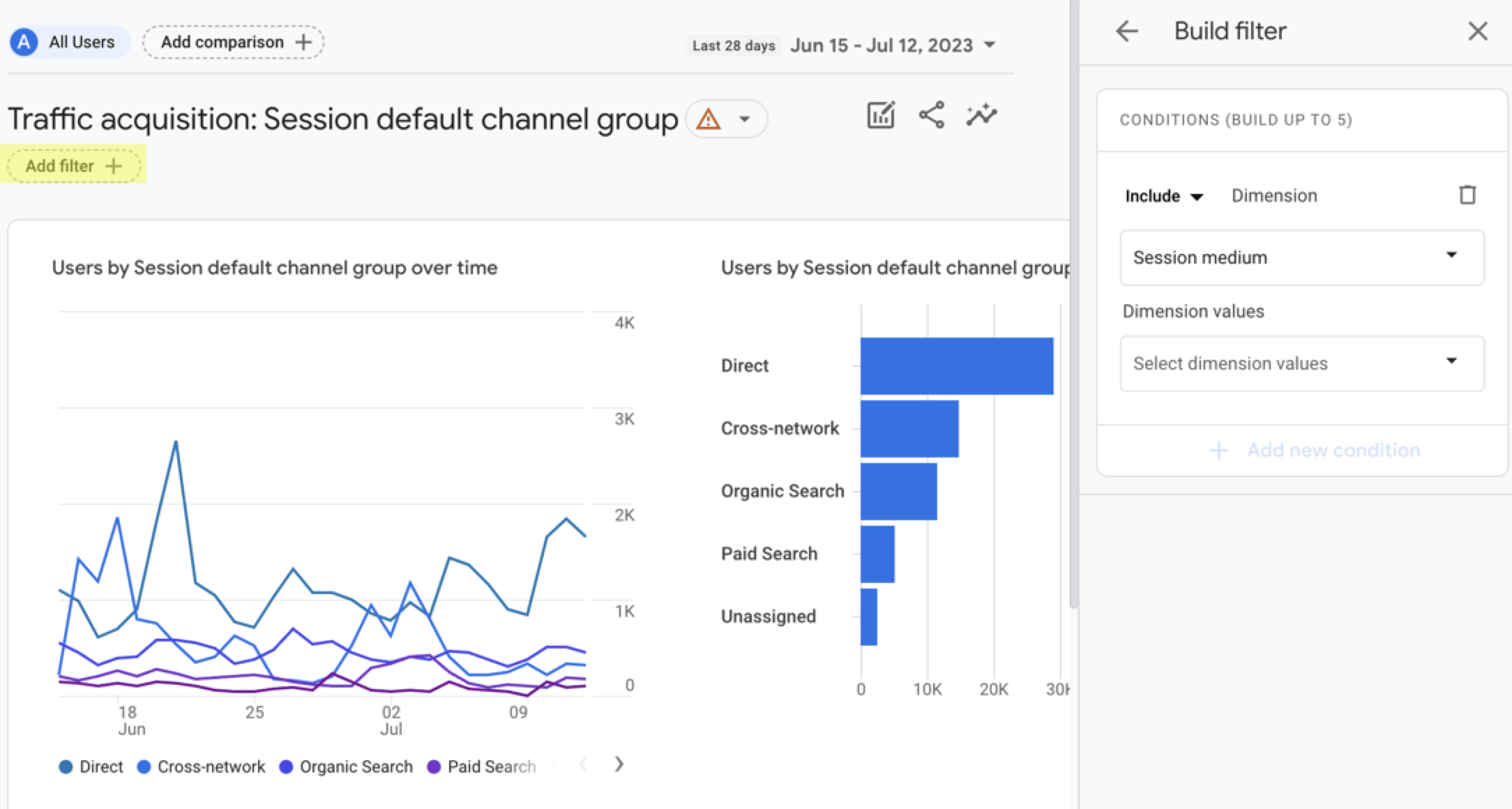Click the All Users segment label
The width and height of the screenshot is (1512, 809).
pyautogui.click(x=82, y=43)
